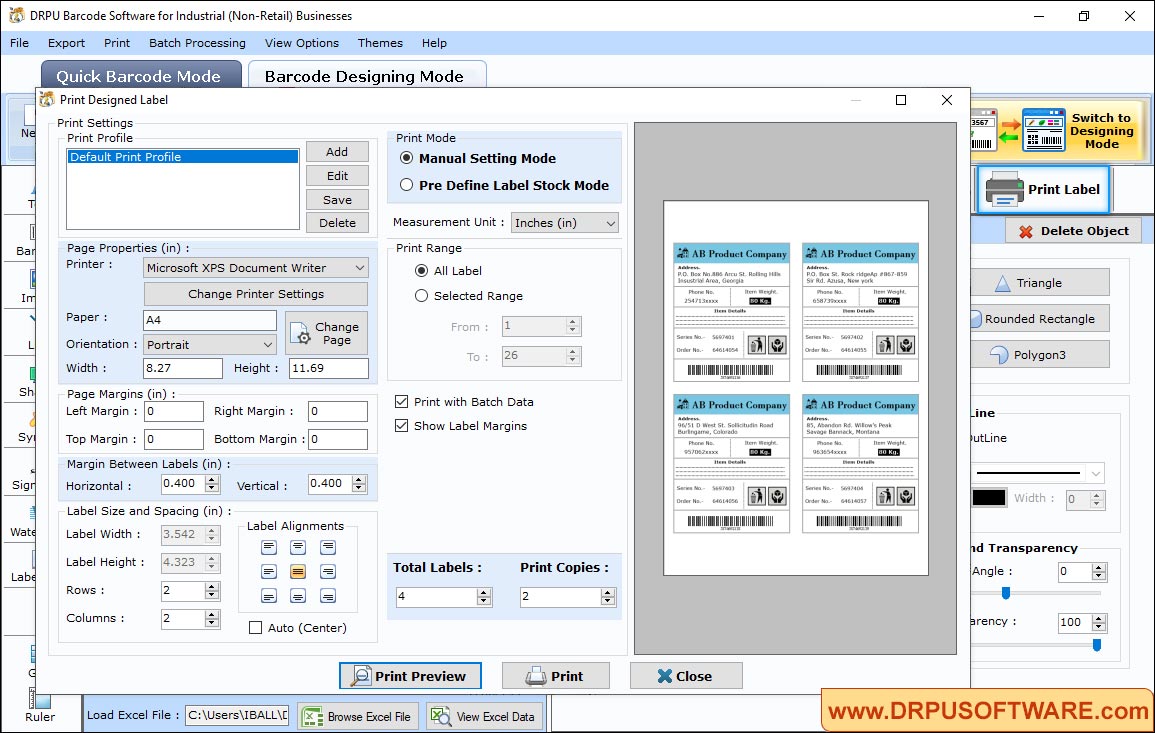
Task: Click the Save profile button
Action: pos(337,200)
